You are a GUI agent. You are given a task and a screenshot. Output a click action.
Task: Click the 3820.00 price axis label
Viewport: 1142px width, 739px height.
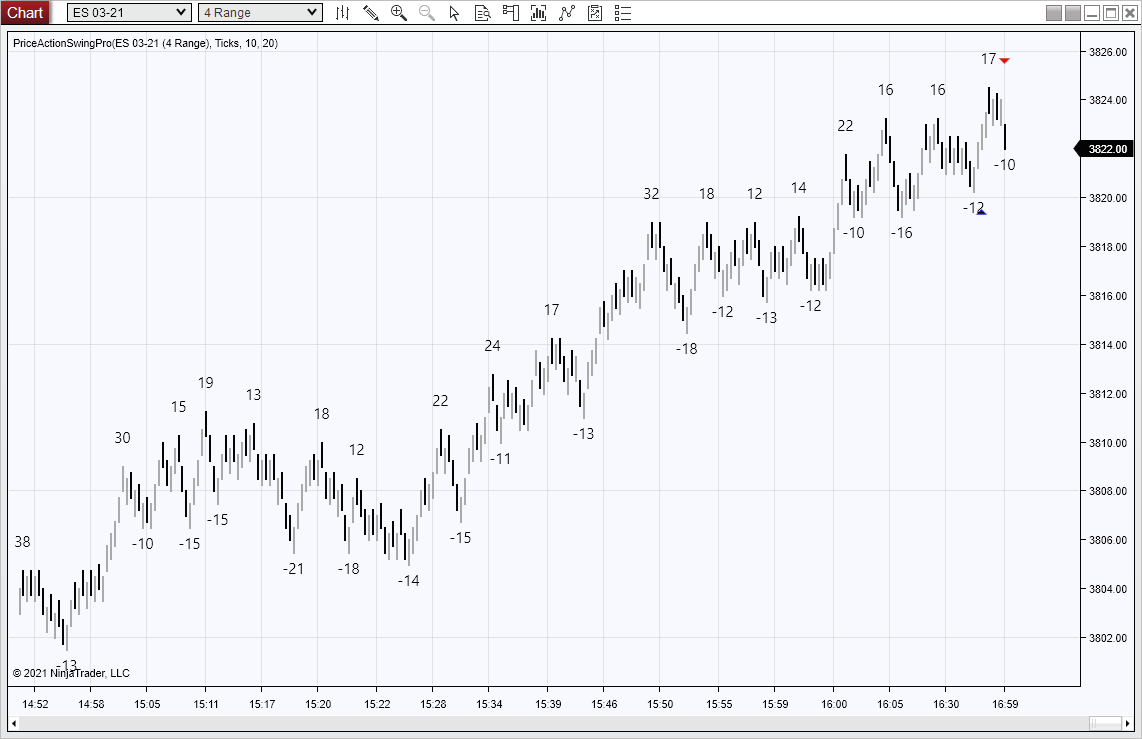point(1108,197)
